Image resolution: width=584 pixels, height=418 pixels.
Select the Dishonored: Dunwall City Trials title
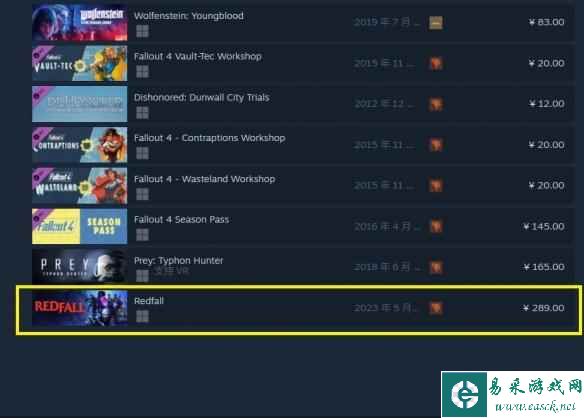201,98
